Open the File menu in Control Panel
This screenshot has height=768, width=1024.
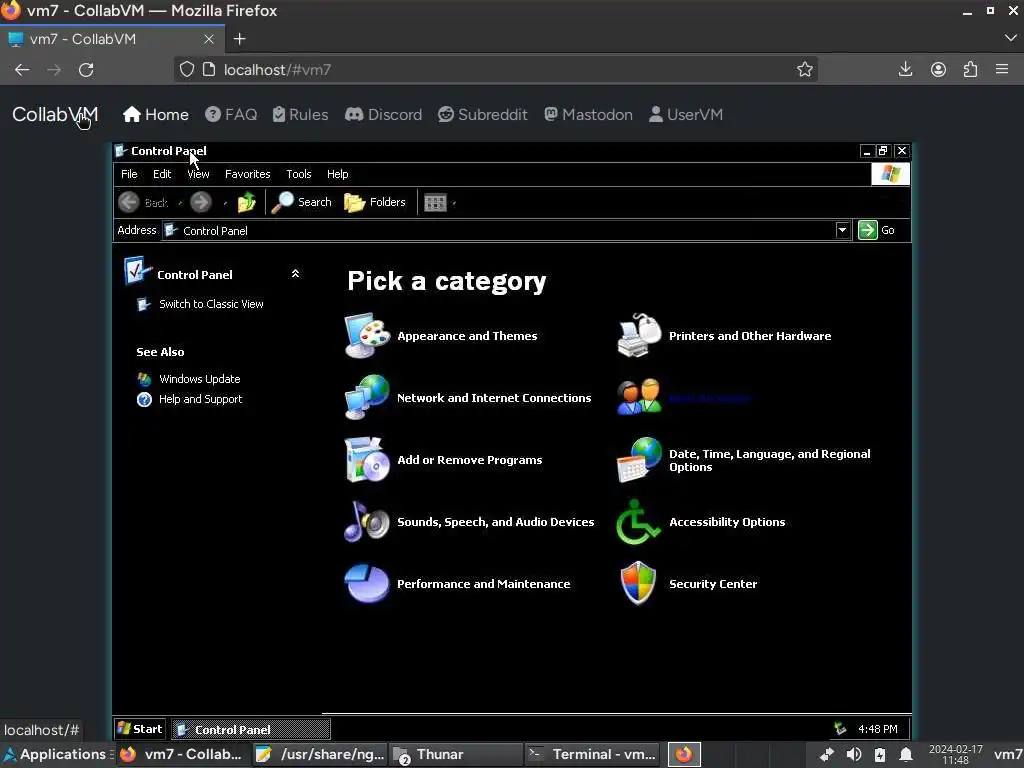[x=129, y=174]
